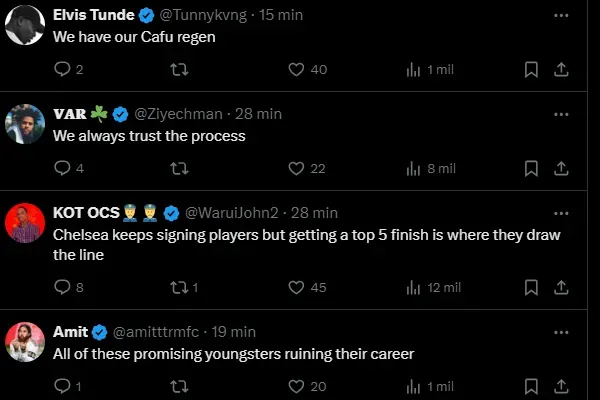The width and height of the screenshot is (600, 400).
Task: Open the @WaruiJohn2 profile link
Action: tap(233, 213)
